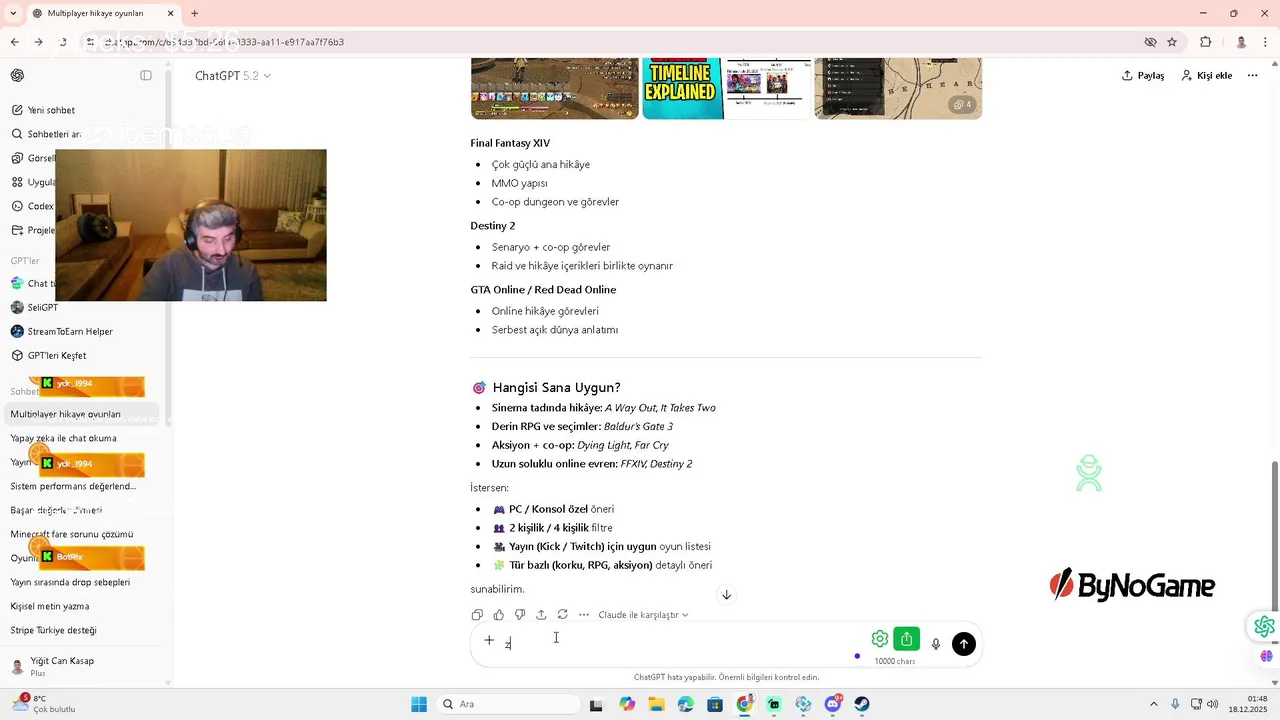Click the ChatGPT logo in the sidebar
The width and height of the screenshot is (1280, 720).
pos(17,76)
